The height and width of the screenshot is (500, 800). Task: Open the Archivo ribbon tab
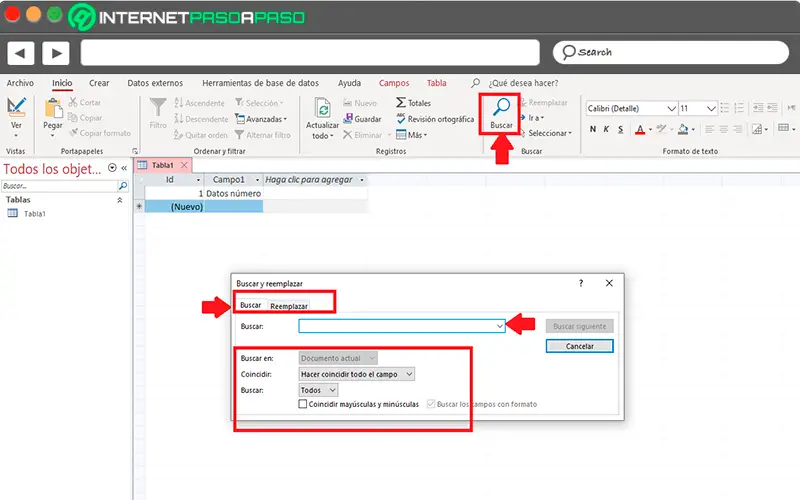[x=20, y=83]
